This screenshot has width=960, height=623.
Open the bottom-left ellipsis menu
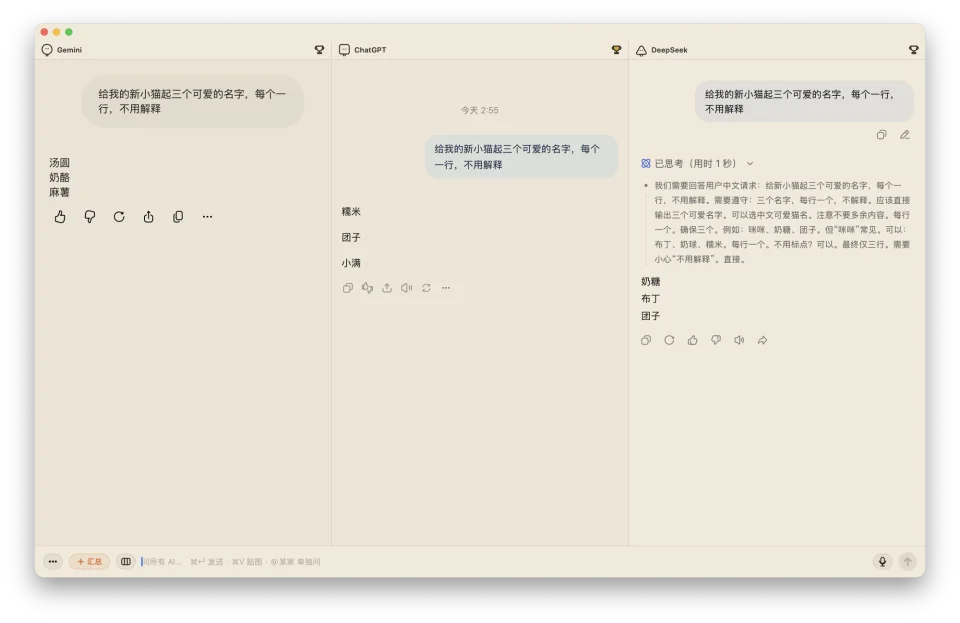point(53,561)
